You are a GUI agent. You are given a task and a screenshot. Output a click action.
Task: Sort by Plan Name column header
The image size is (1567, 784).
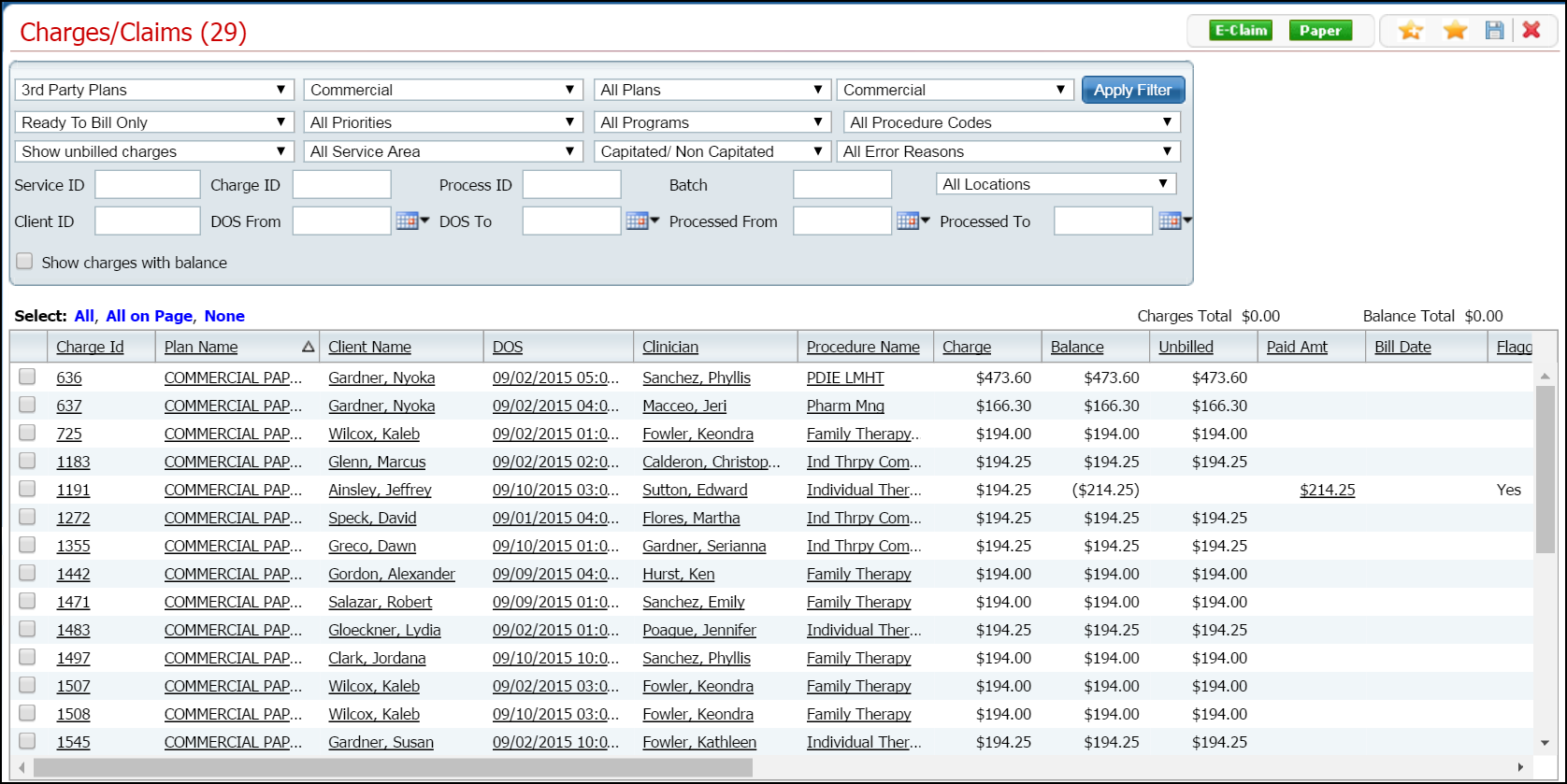click(201, 348)
